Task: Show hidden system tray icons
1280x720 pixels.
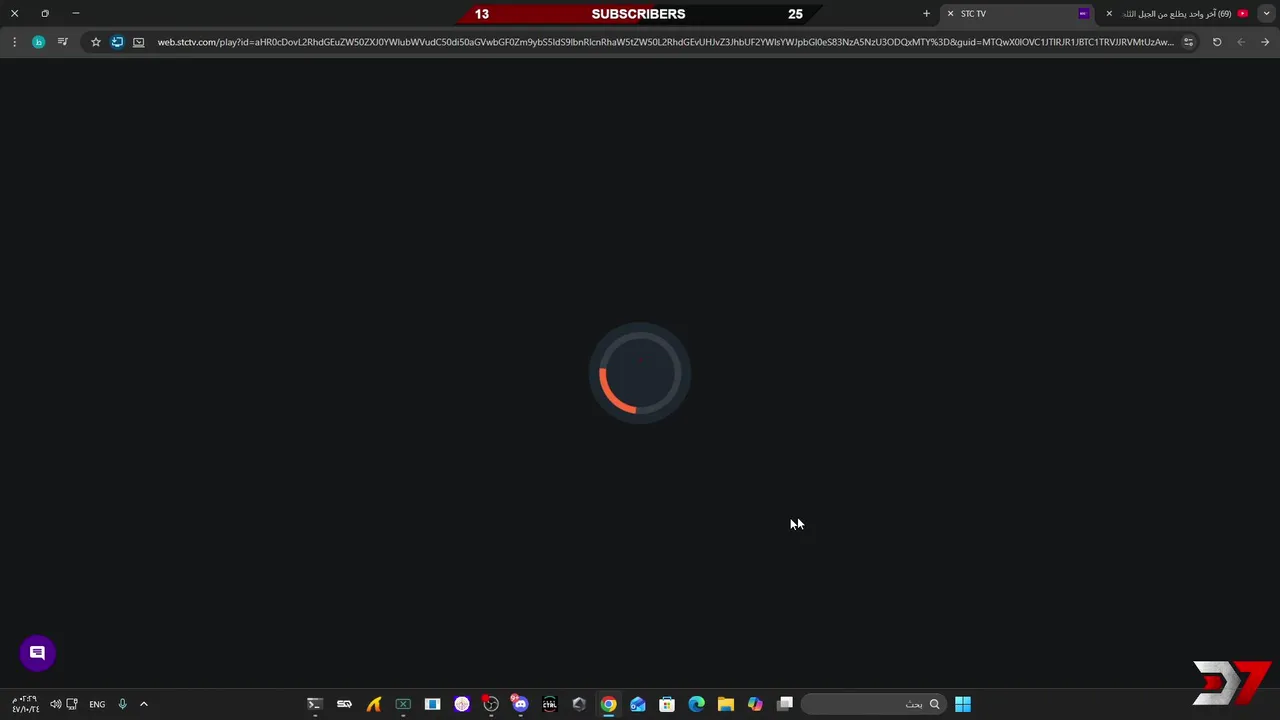Action: coord(144,704)
